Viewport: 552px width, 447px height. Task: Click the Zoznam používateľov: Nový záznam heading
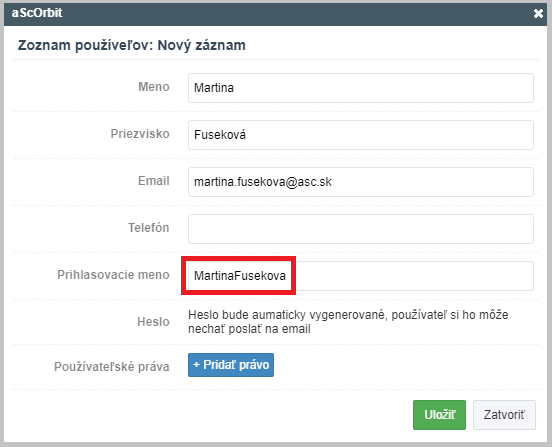(x=131, y=45)
